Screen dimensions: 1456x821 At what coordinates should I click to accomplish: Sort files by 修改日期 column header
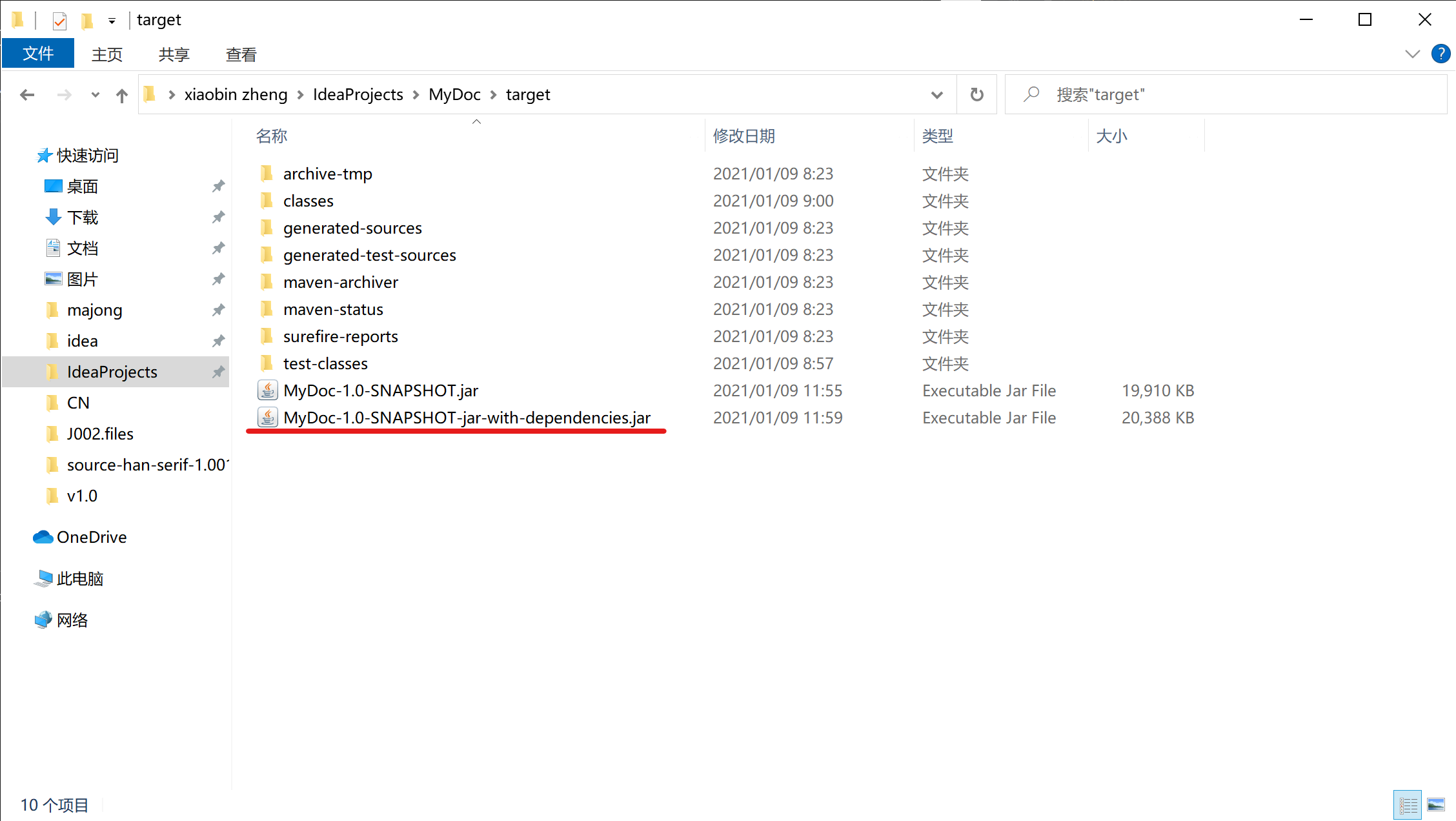(x=743, y=136)
